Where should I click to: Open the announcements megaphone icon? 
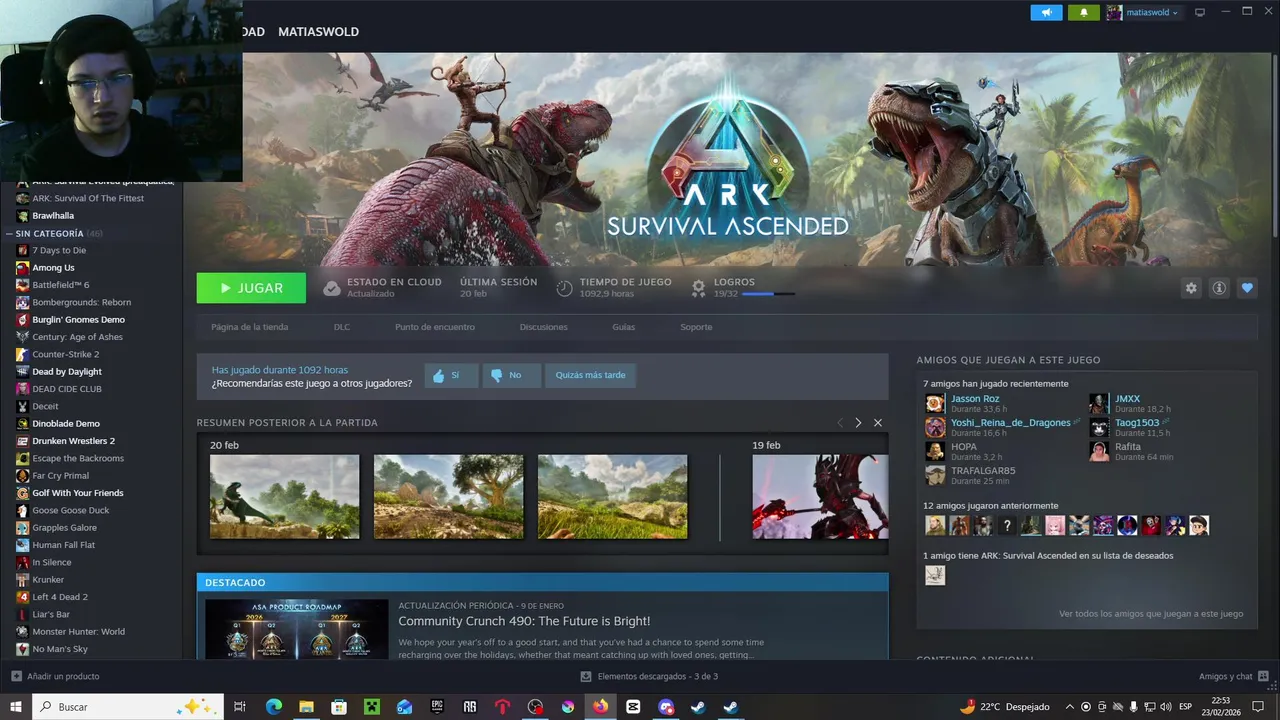pos(1046,12)
